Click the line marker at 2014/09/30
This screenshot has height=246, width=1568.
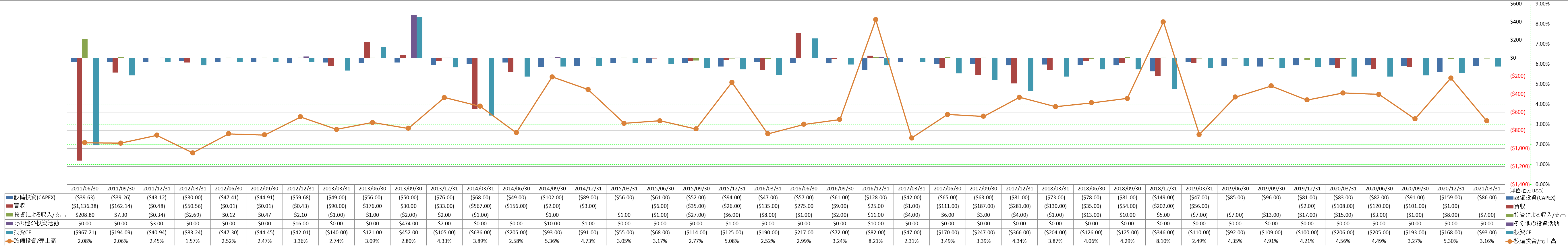click(x=552, y=77)
